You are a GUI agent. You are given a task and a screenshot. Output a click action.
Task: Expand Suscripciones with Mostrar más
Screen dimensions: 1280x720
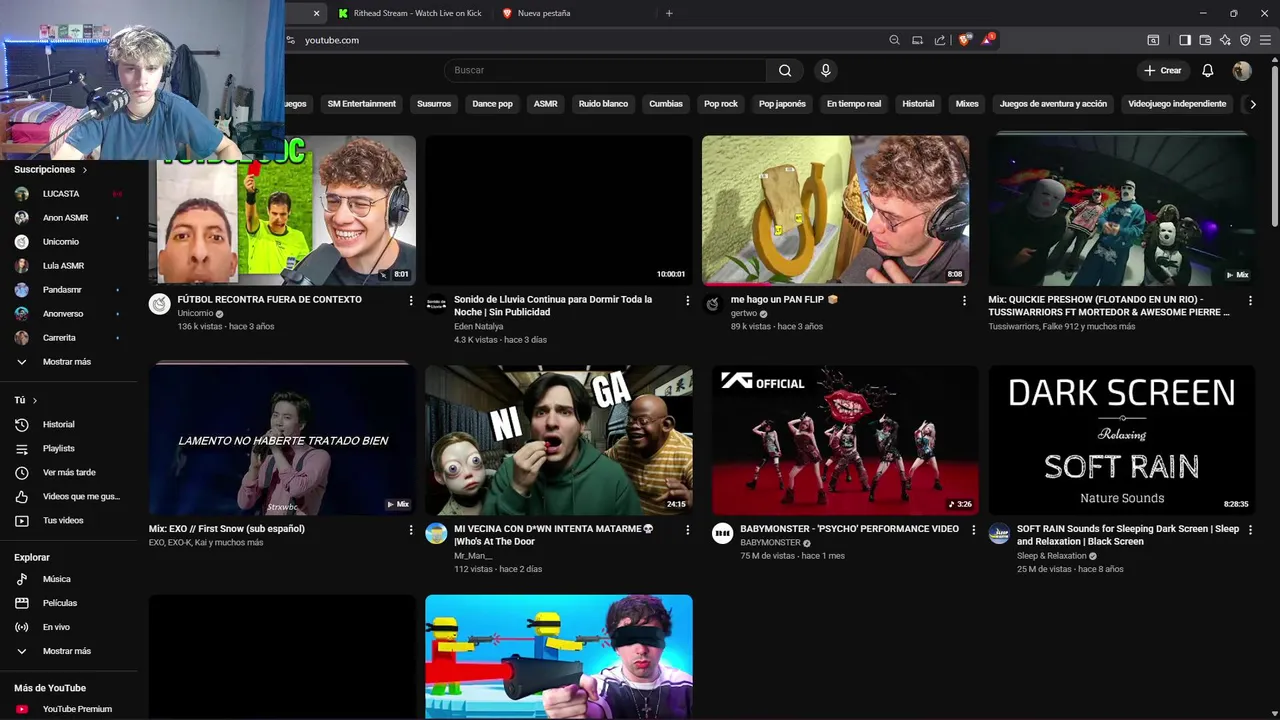click(67, 362)
